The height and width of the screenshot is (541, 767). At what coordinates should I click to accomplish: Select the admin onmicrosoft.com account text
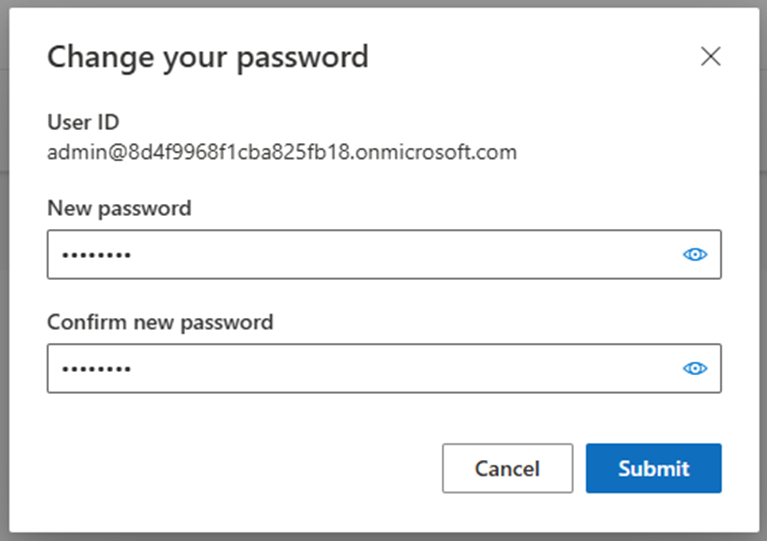pyautogui.click(x=282, y=152)
